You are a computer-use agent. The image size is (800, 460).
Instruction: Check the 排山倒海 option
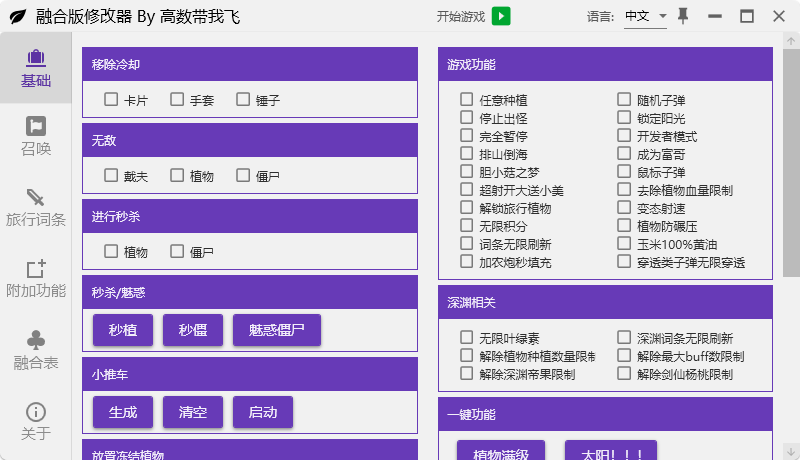466,153
